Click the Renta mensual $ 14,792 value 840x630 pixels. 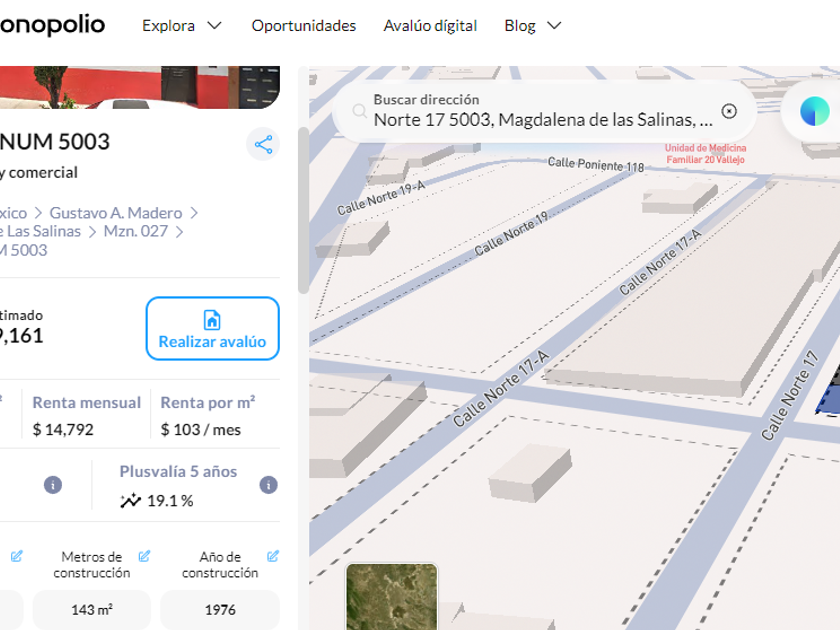point(63,430)
